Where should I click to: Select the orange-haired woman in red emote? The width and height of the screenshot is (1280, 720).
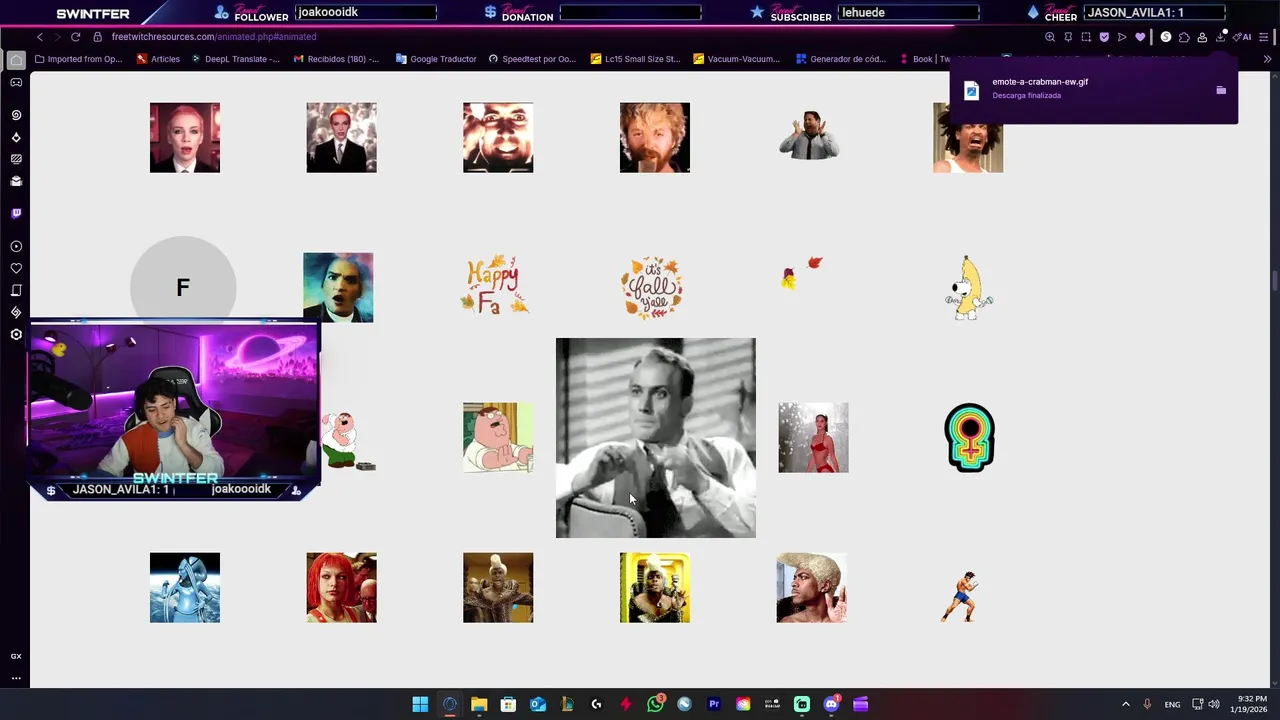342,588
